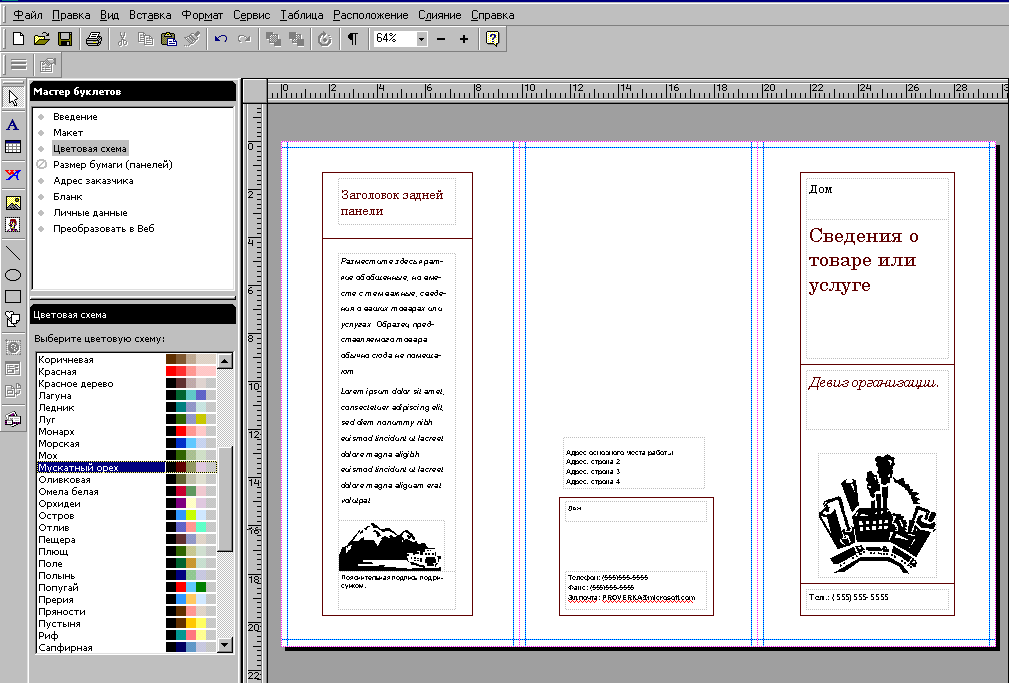Toggle special characters display (¶)
Screen dimensions: 1009x683
click(352, 39)
